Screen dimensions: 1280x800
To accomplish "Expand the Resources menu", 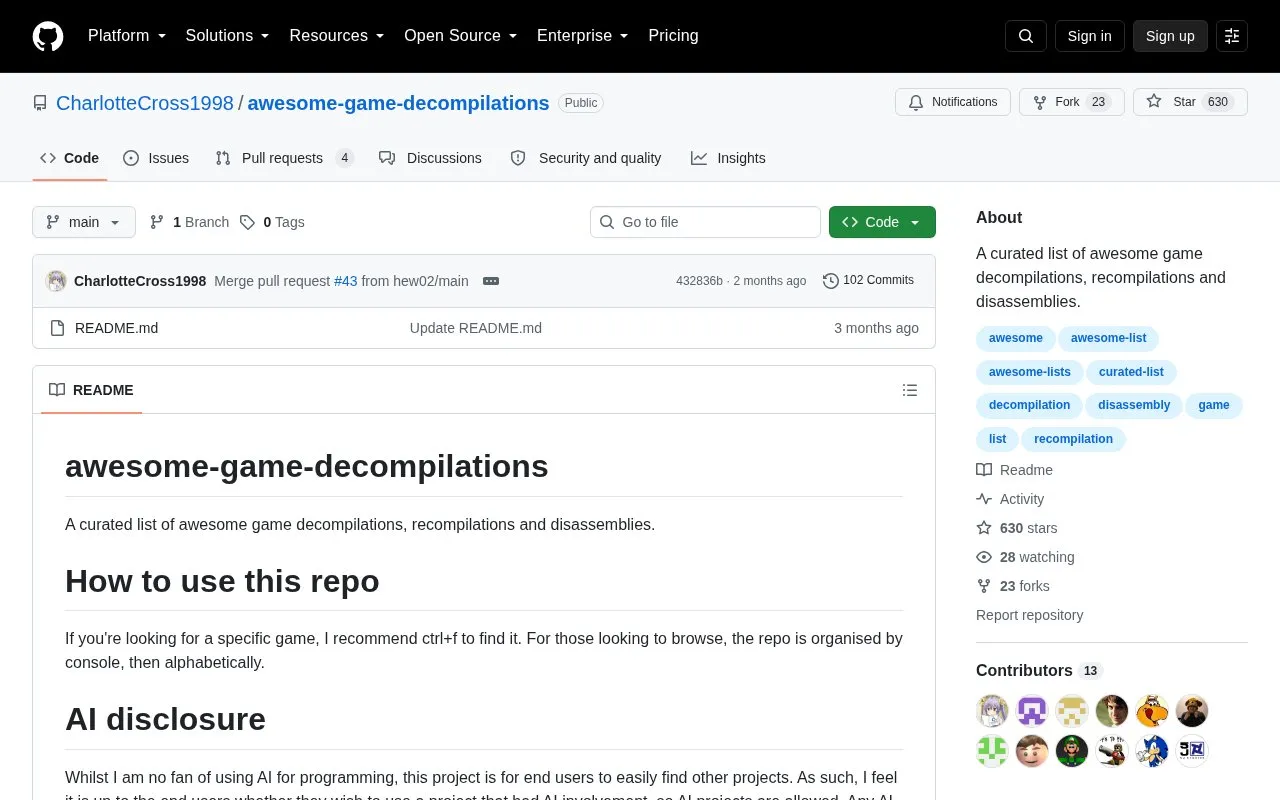I will pyautogui.click(x=337, y=36).
